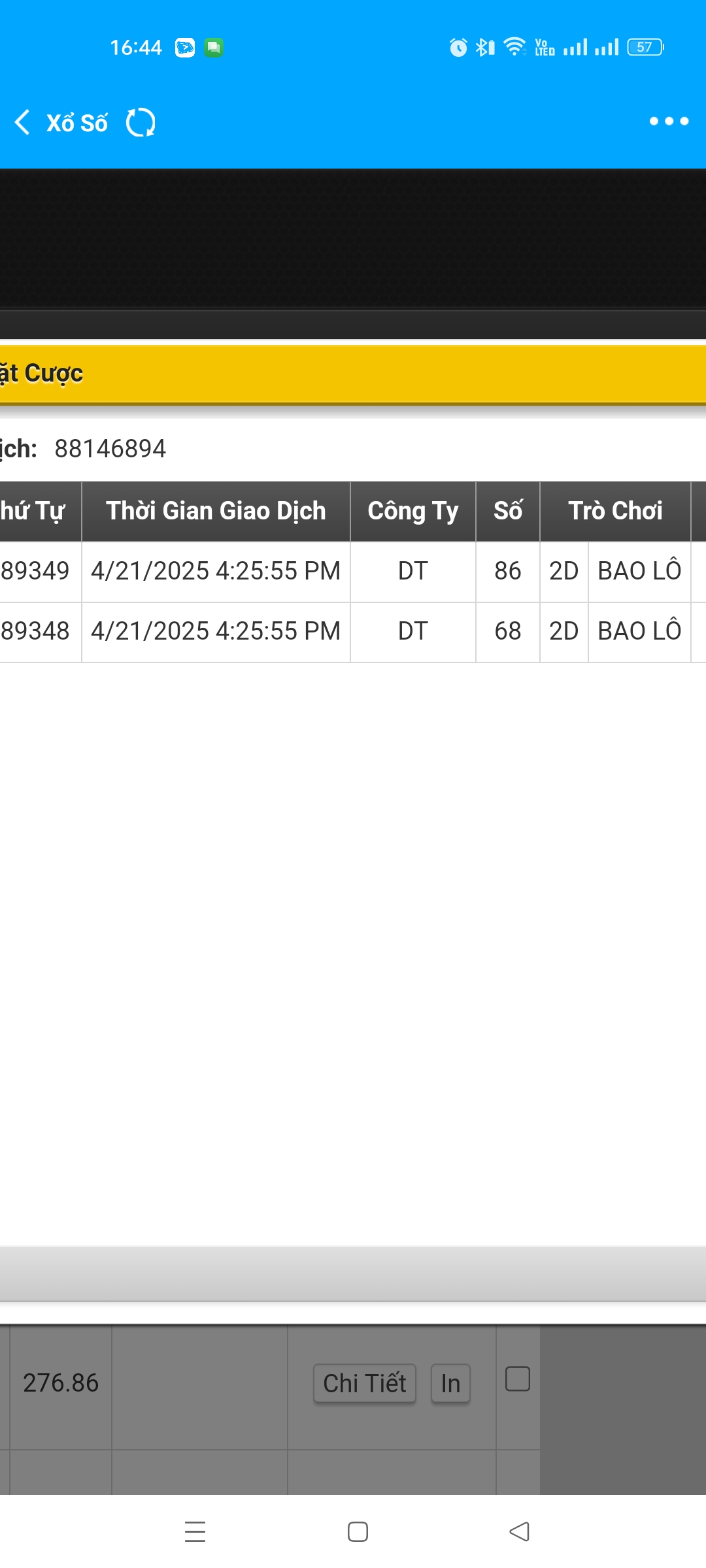
Task: Select the row with number 86
Action: 507,571
